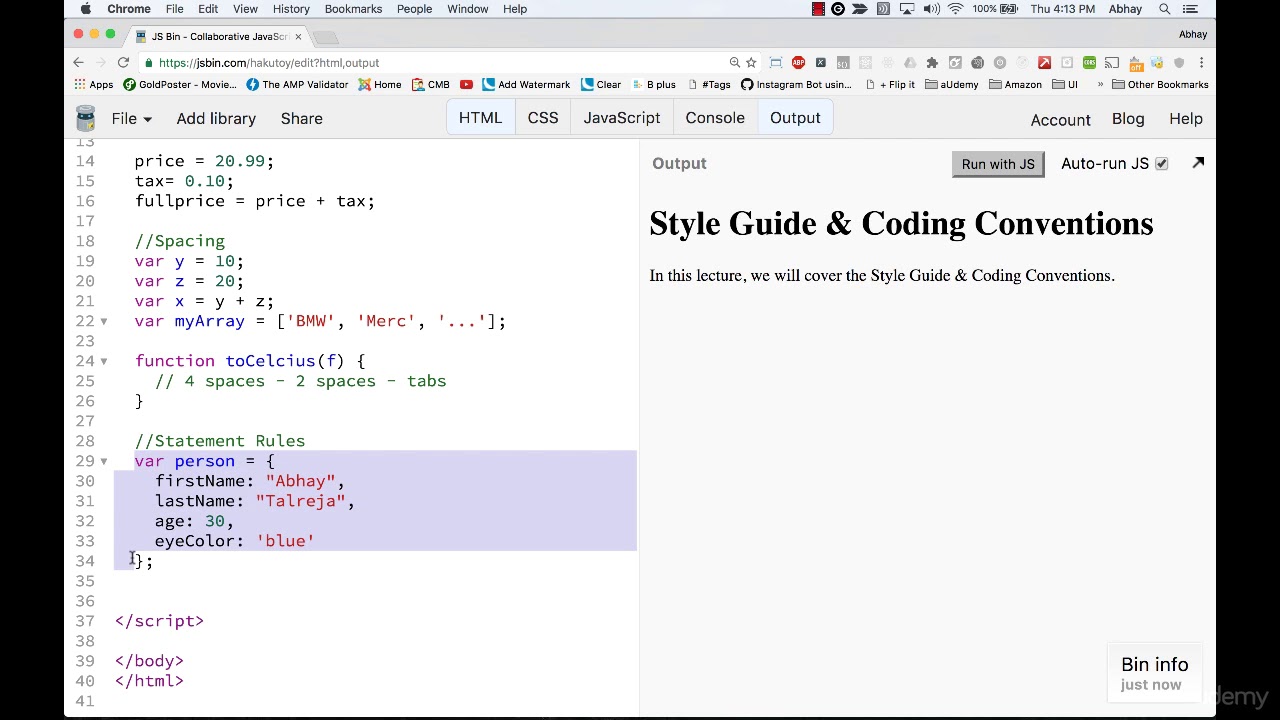The image size is (1280, 720).
Task: Bookmark this page with star icon
Action: [x=751, y=62]
